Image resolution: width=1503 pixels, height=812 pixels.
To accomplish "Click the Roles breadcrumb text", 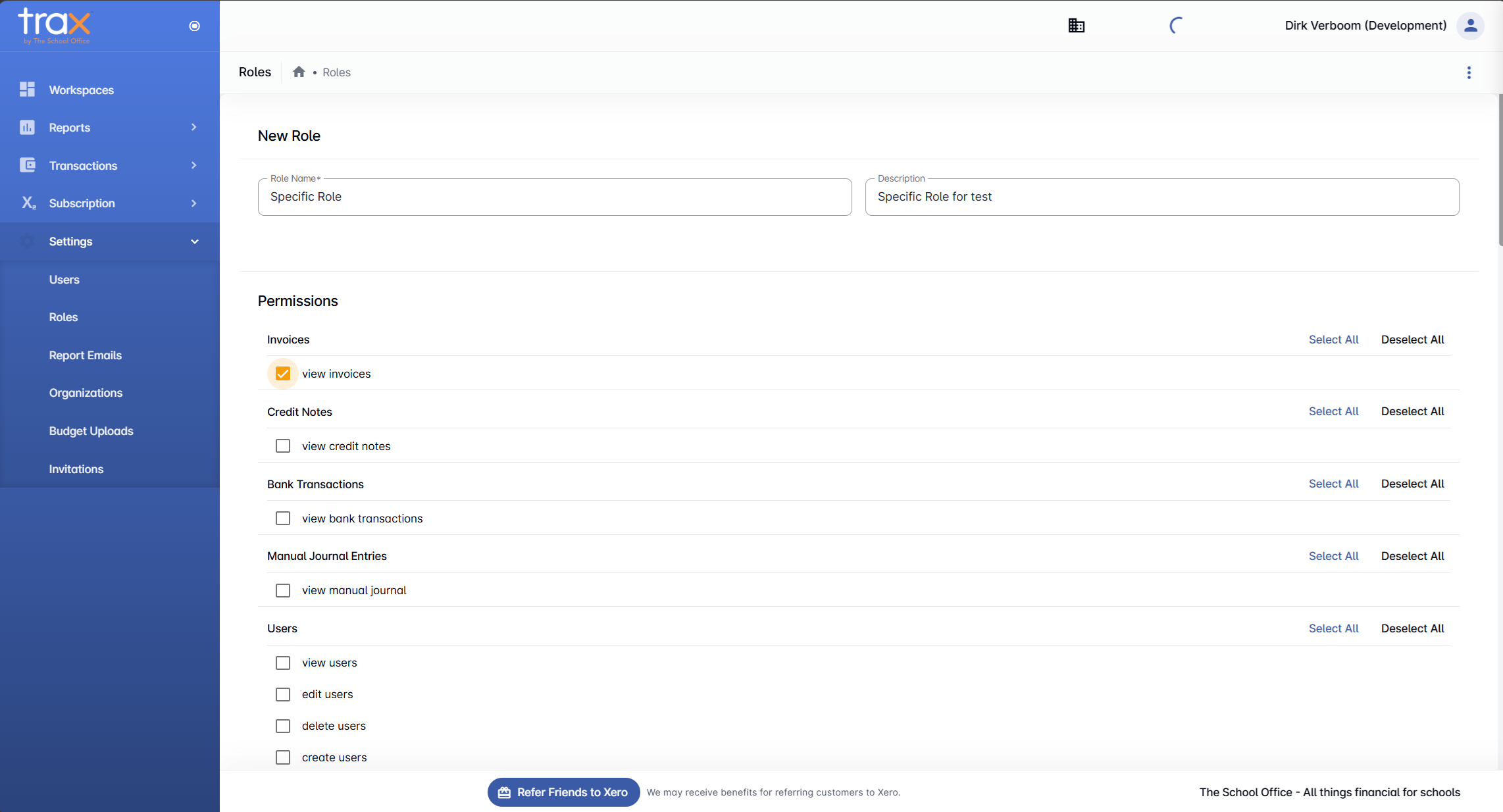I will 336,72.
